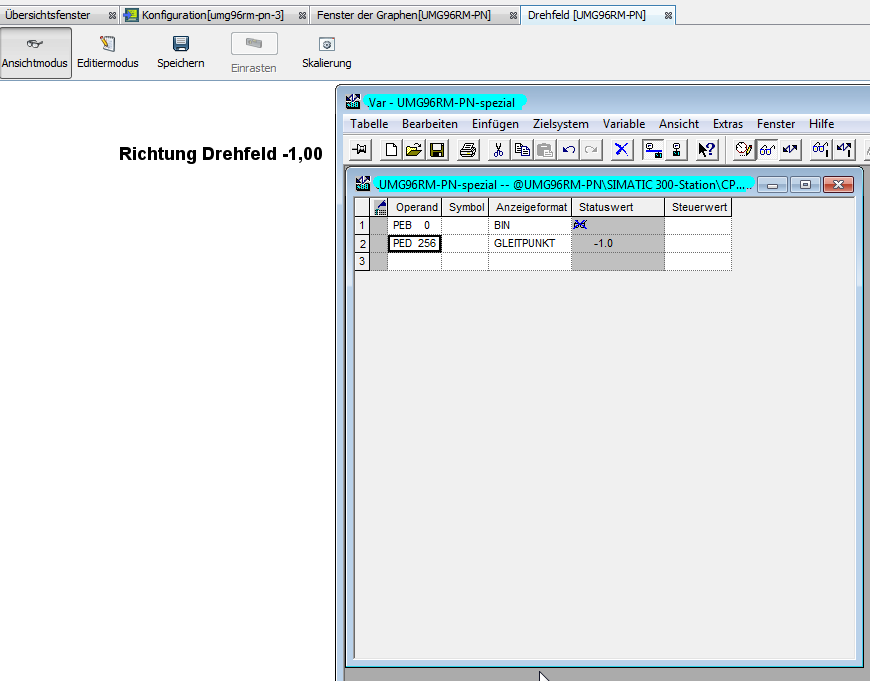The width and height of the screenshot is (870, 681).
Task: Select the PED 256 operand cell
Action: click(x=414, y=243)
